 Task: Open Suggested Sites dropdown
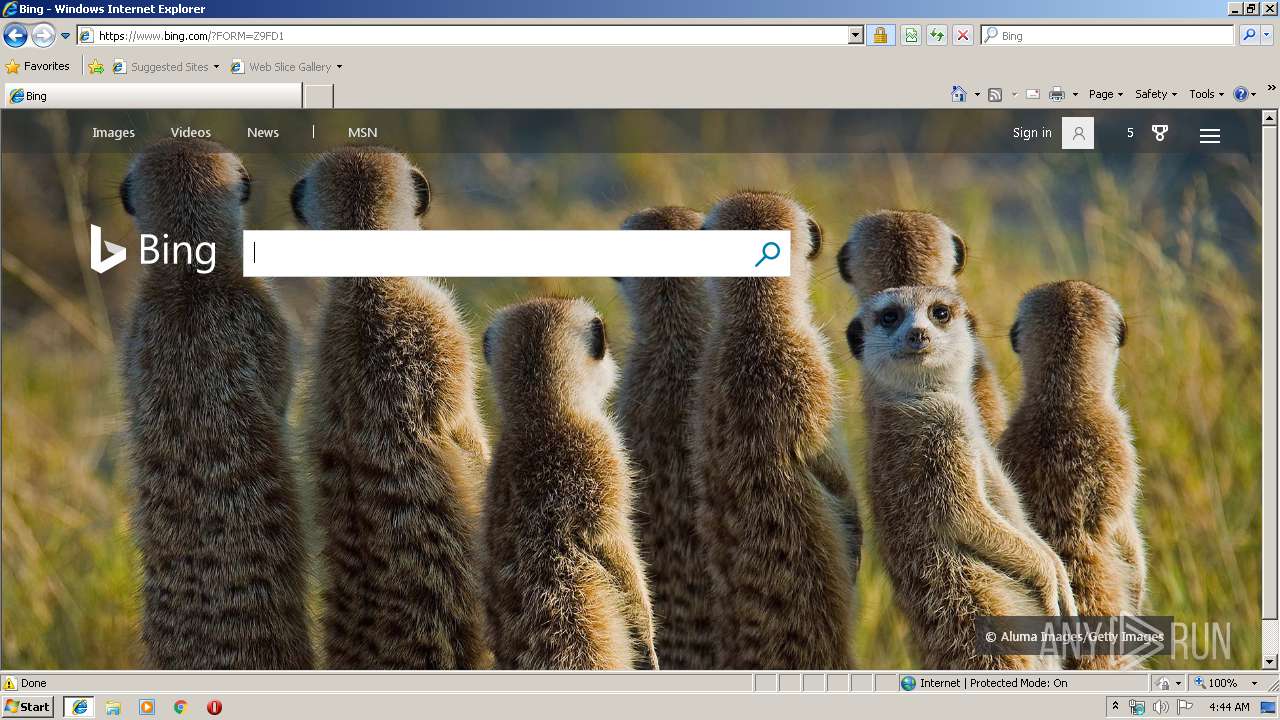165,67
